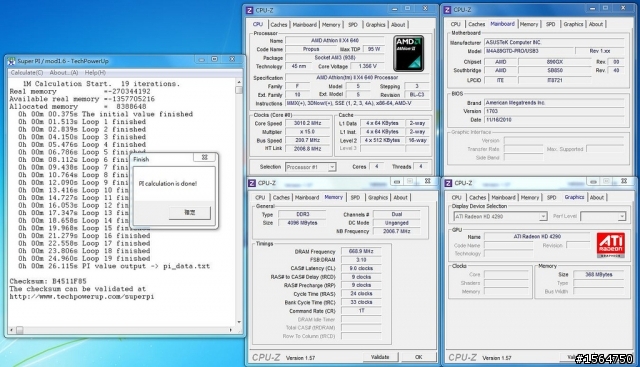Click Super PI horizontal scrollbar left arrow
The image size is (640, 367).
(11, 329)
